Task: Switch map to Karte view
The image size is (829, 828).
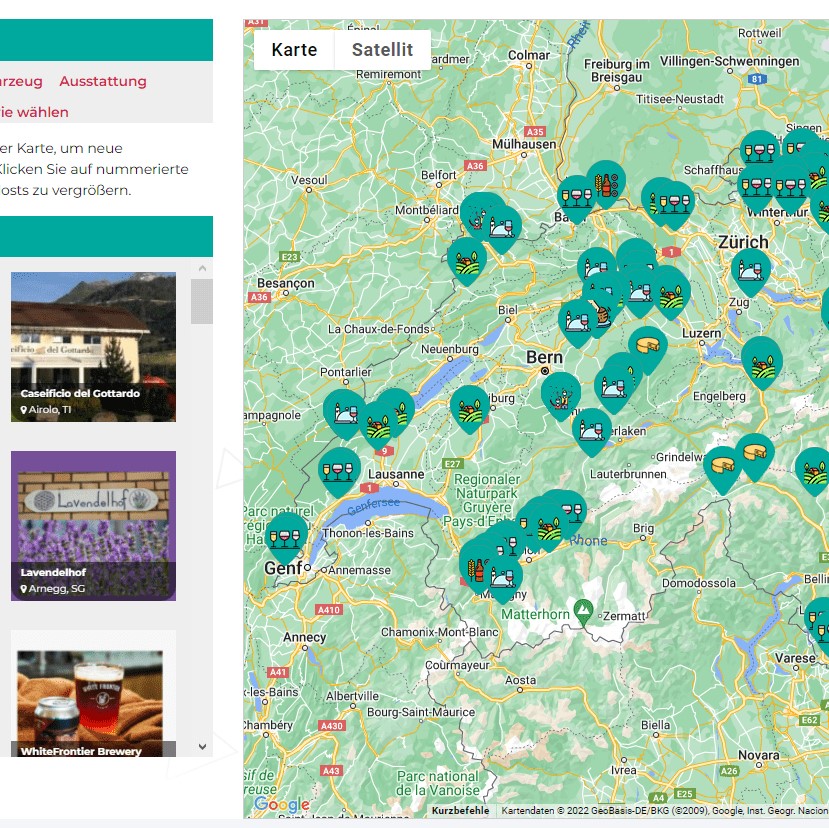Action: [294, 50]
